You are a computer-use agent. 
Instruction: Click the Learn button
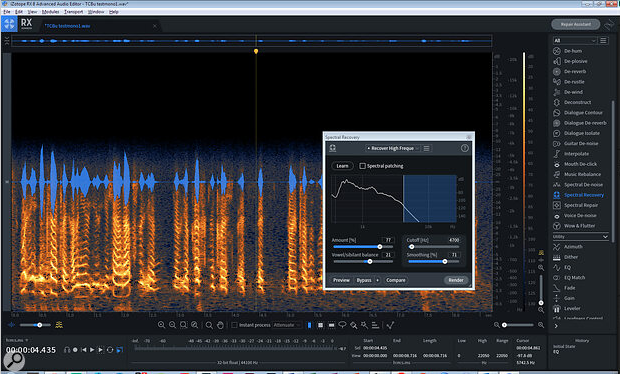(x=342, y=166)
